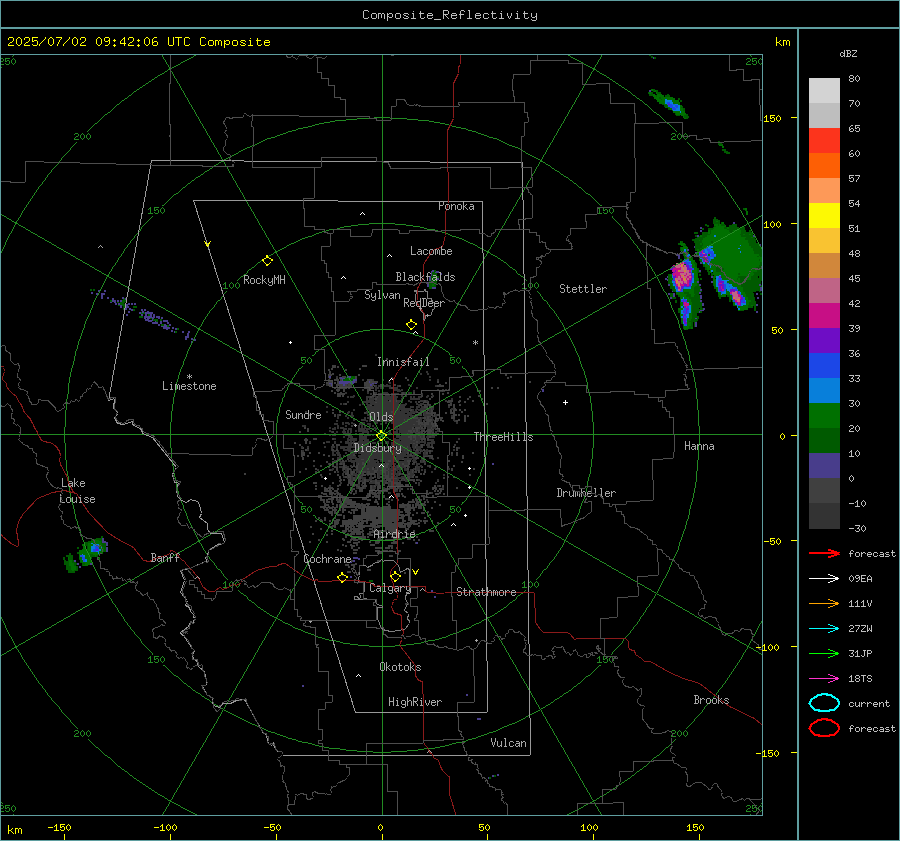Click the pink storm cell core northeast of Stettler
This screenshot has width=900, height=841.
tap(682, 274)
